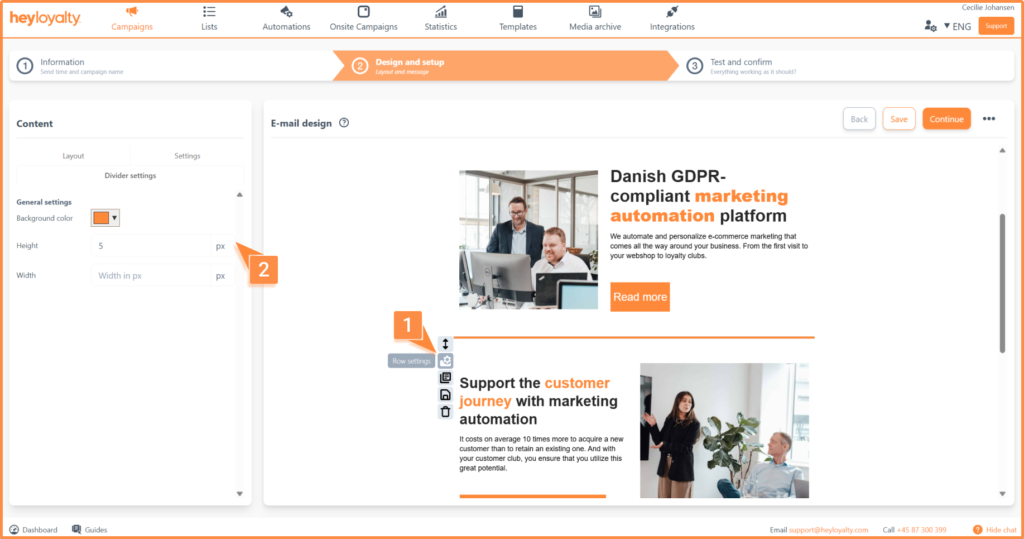Open the background color picker dropdown
1024x539 pixels.
105,218
